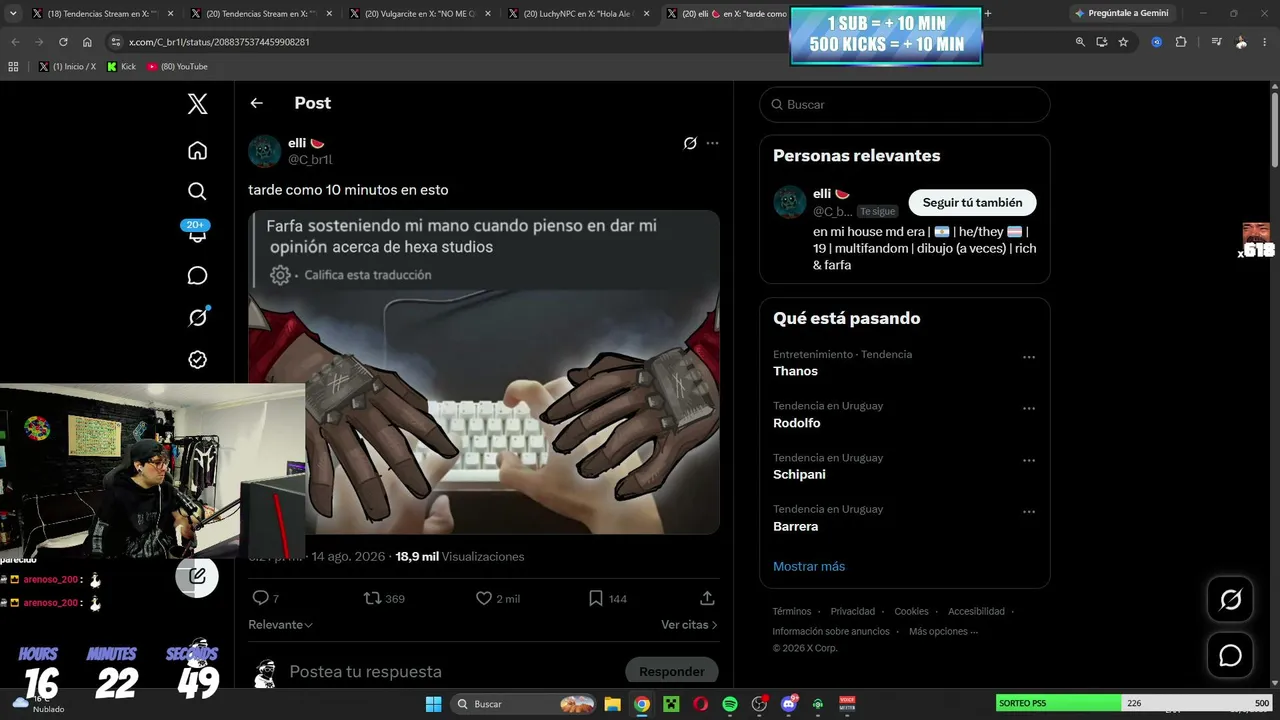Open the Thanos trending topic

tap(795, 371)
